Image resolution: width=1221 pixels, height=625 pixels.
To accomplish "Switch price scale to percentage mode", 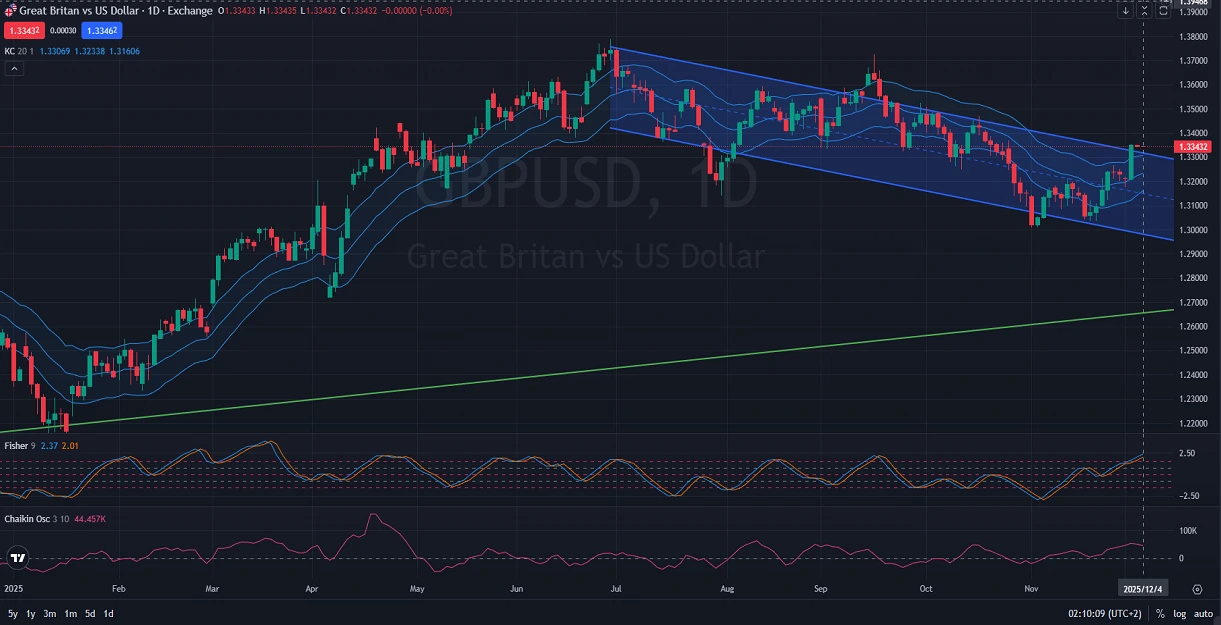I will [1161, 614].
